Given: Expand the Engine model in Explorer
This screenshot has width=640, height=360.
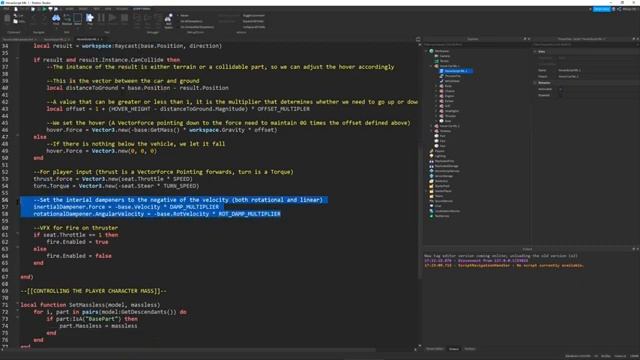Looking at the screenshot, I should click(437, 96).
